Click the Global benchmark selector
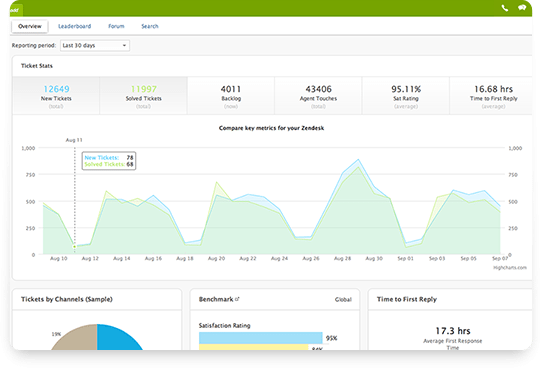Viewport: 540px width, 369px height. (x=343, y=299)
